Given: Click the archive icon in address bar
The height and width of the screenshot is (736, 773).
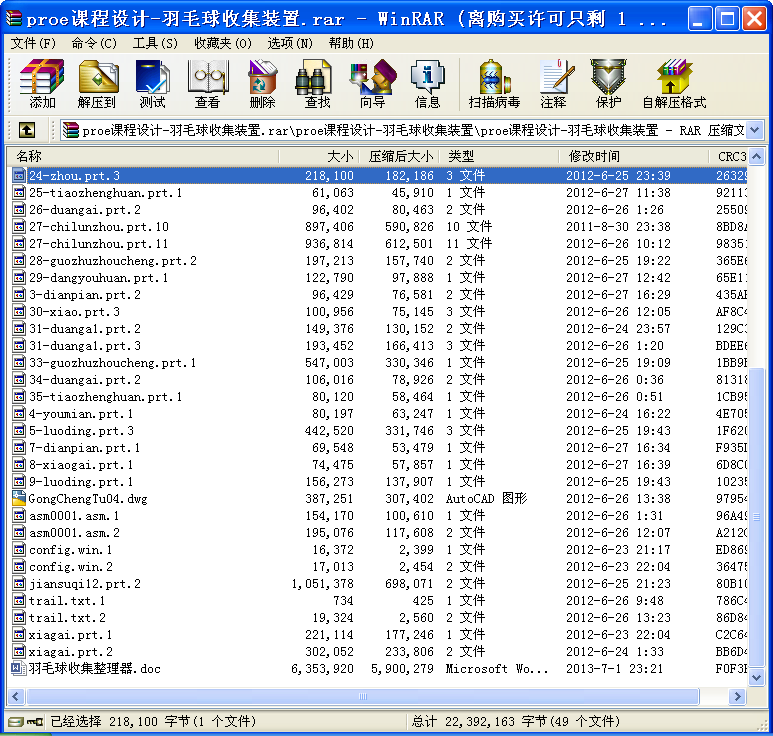Looking at the screenshot, I should click(70, 130).
